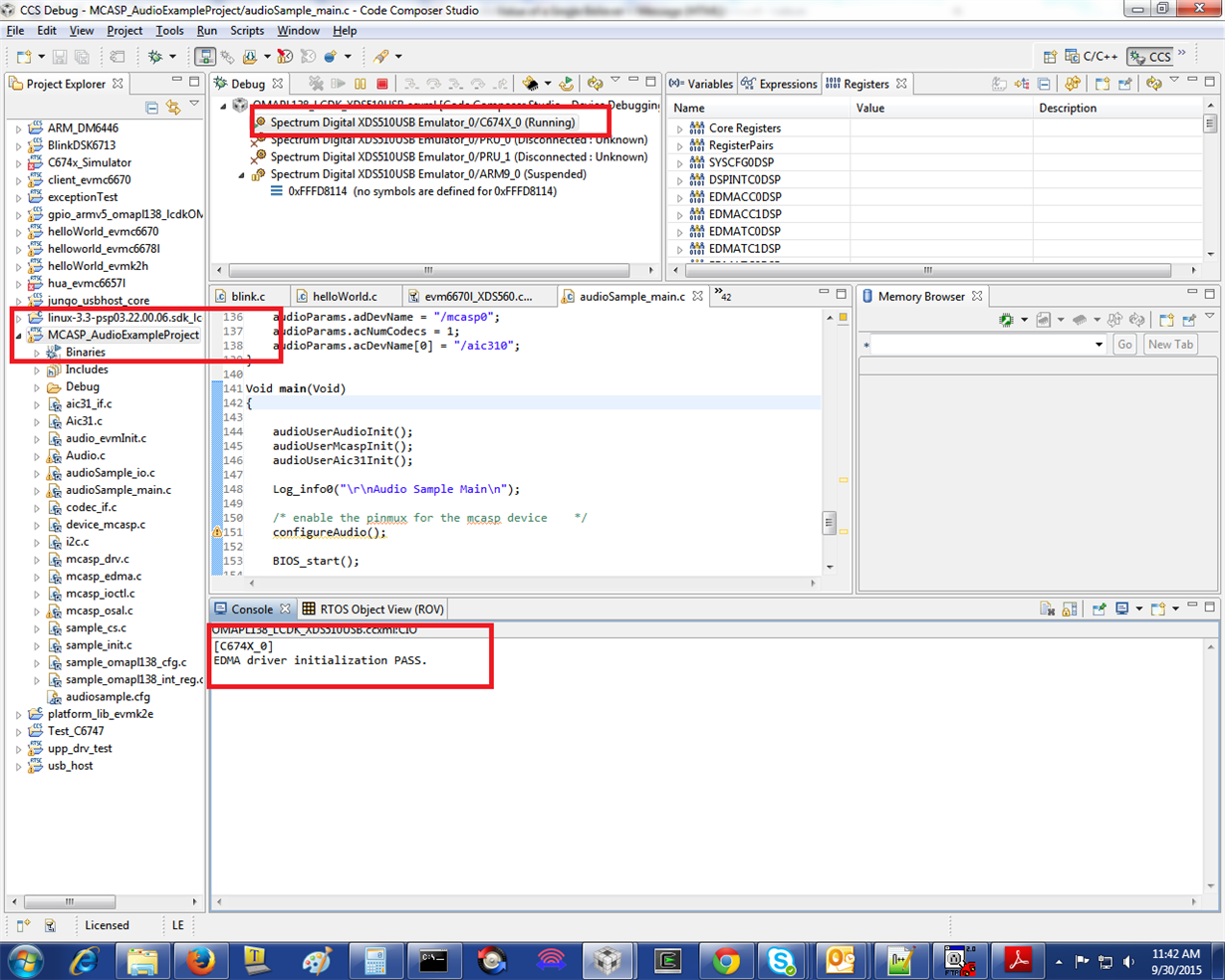1225x980 pixels.
Task: Expand the SYSCFG0DSP register group
Action: point(680,162)
